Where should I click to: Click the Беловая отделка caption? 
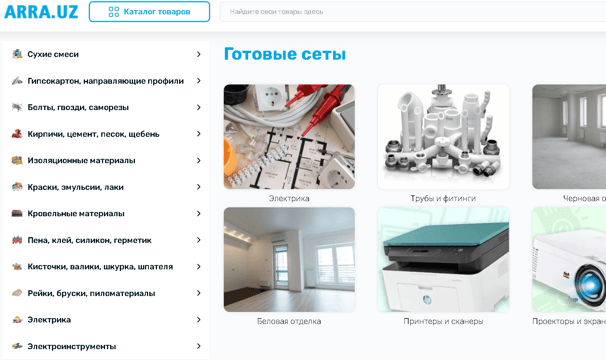[x=289, y=321]
